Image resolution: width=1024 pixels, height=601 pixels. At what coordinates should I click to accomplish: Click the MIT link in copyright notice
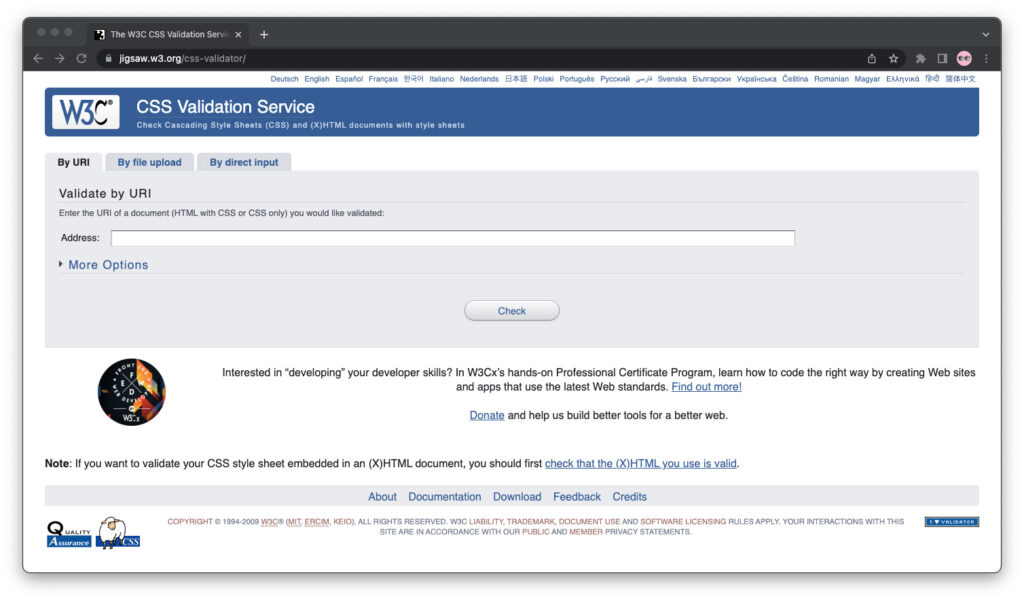pos(295,522)
